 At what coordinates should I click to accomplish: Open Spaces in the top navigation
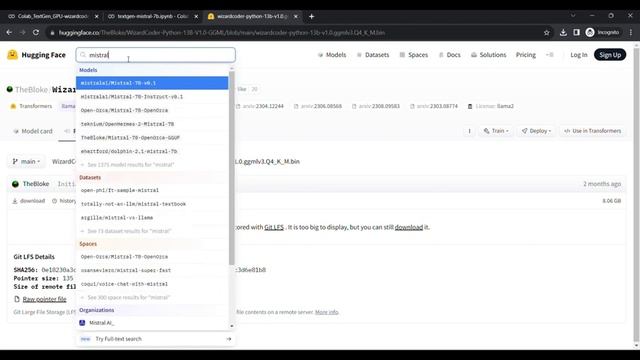(414, 55)
